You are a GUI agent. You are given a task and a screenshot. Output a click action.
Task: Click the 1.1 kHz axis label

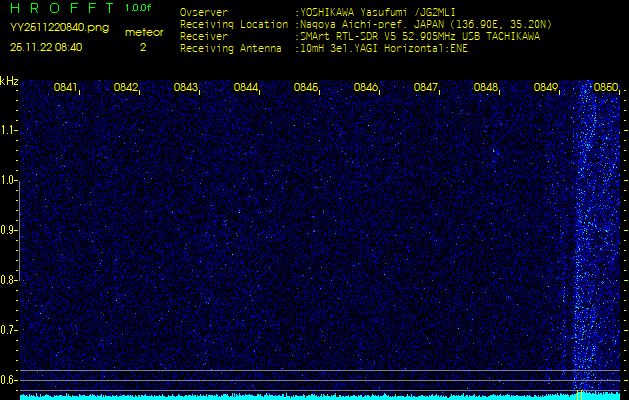point(7,130)
